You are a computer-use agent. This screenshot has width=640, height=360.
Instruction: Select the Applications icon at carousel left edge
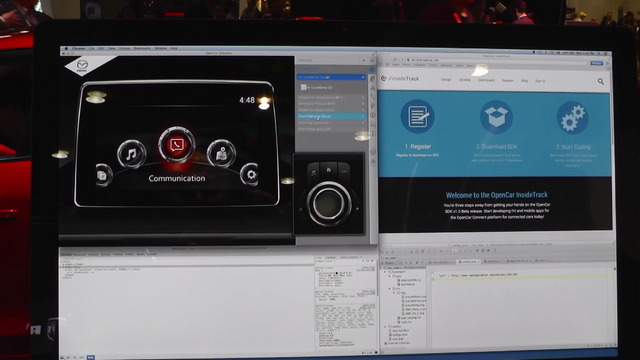pyautogui.click(x=103, y=176)
